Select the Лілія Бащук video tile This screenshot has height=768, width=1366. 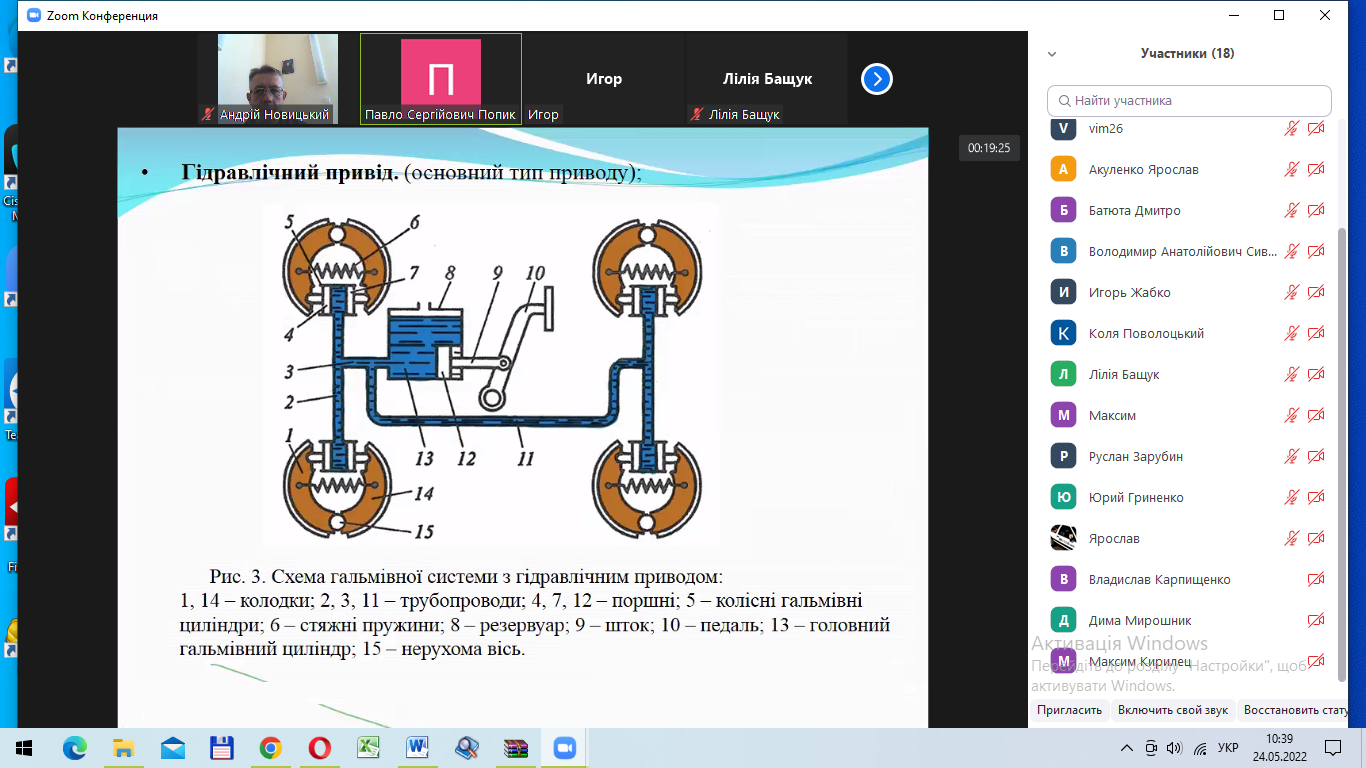tap(767, 79)
